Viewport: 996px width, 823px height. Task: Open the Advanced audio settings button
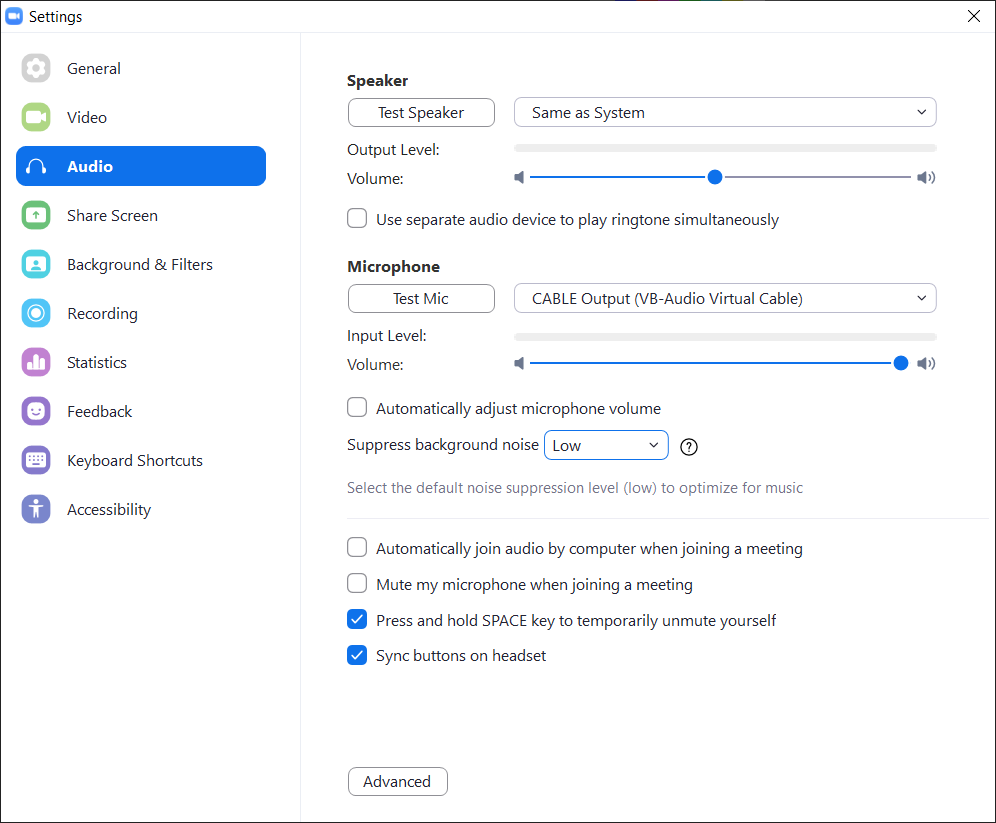(398, 781)
